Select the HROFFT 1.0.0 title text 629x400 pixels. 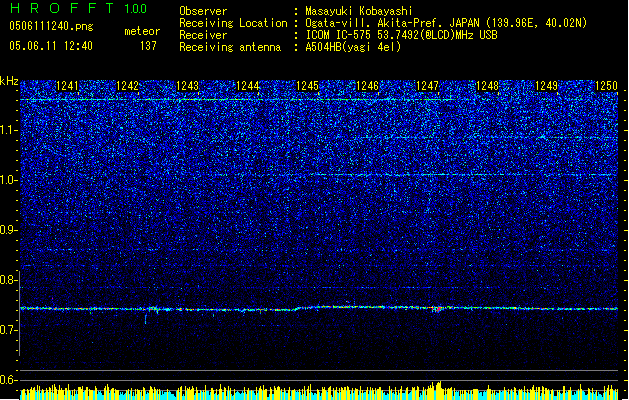tap(78, 8)
